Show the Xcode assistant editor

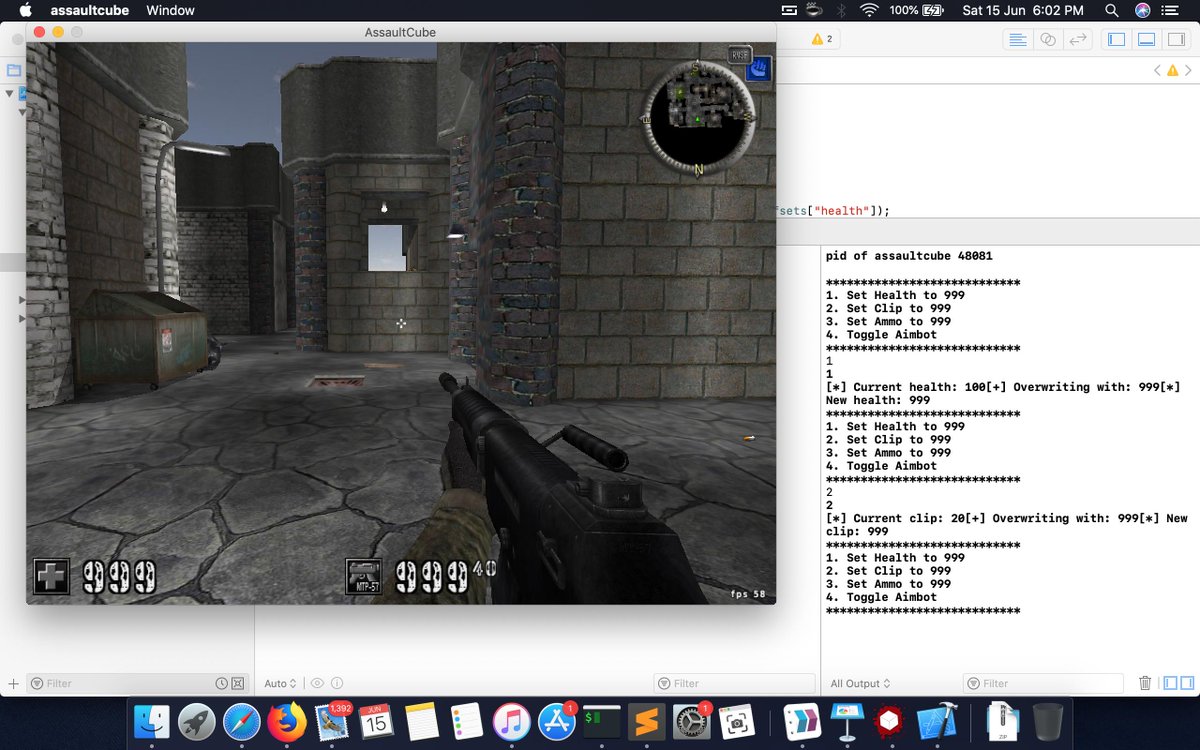[1048, 39]
